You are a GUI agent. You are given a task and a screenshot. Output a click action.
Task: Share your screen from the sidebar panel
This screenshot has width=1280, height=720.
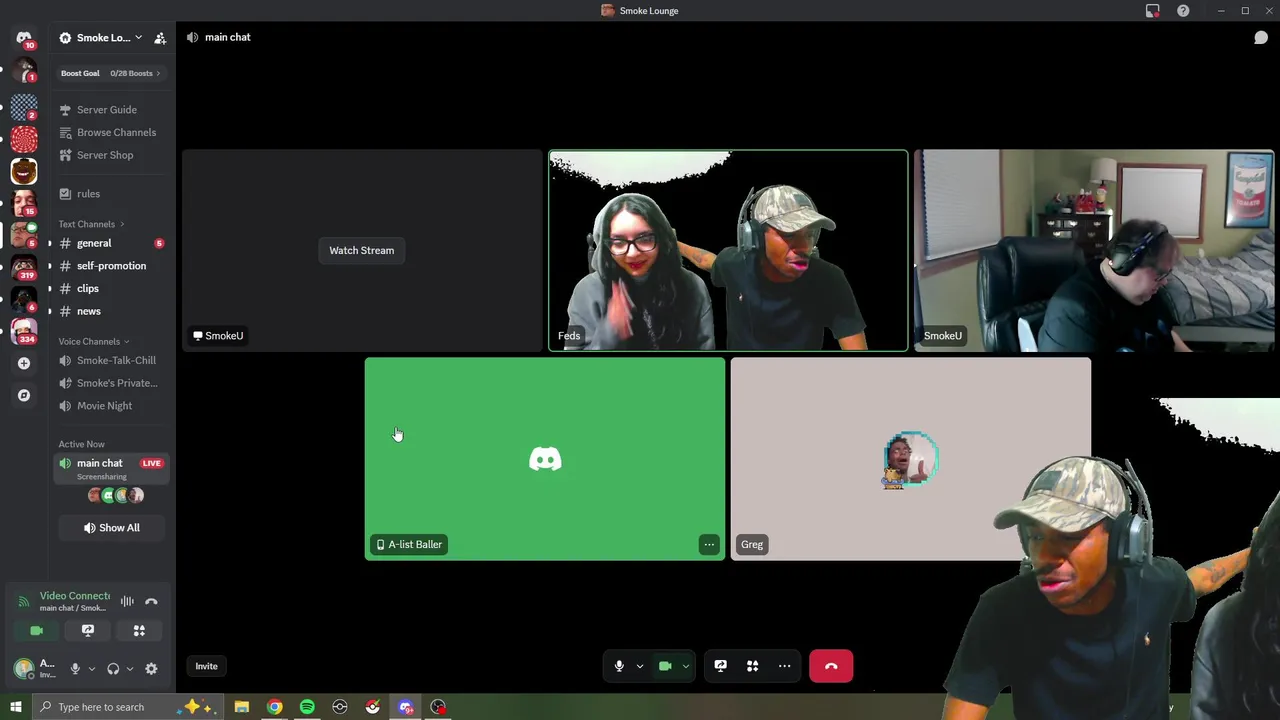(x=88, y=630)
